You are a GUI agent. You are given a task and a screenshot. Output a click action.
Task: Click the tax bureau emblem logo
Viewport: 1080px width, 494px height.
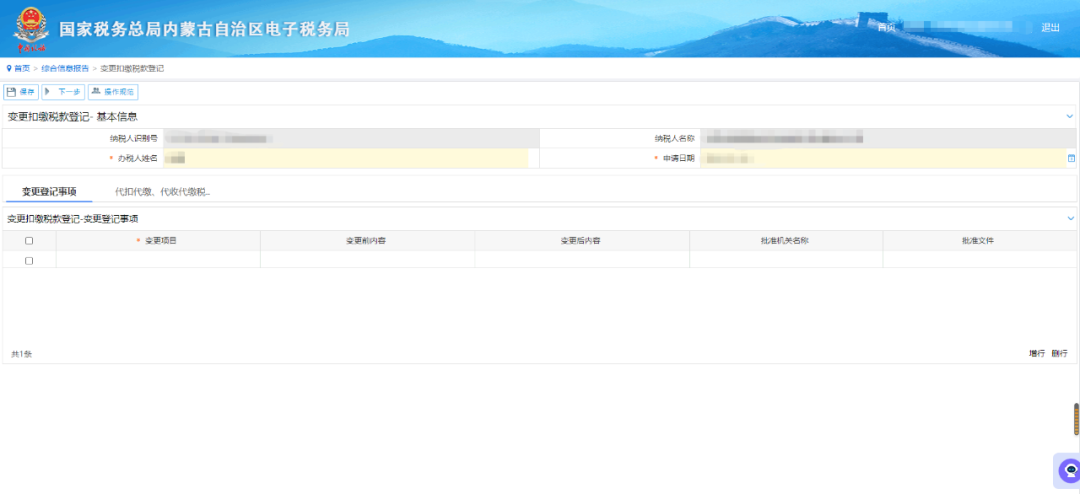coord(29,28)
